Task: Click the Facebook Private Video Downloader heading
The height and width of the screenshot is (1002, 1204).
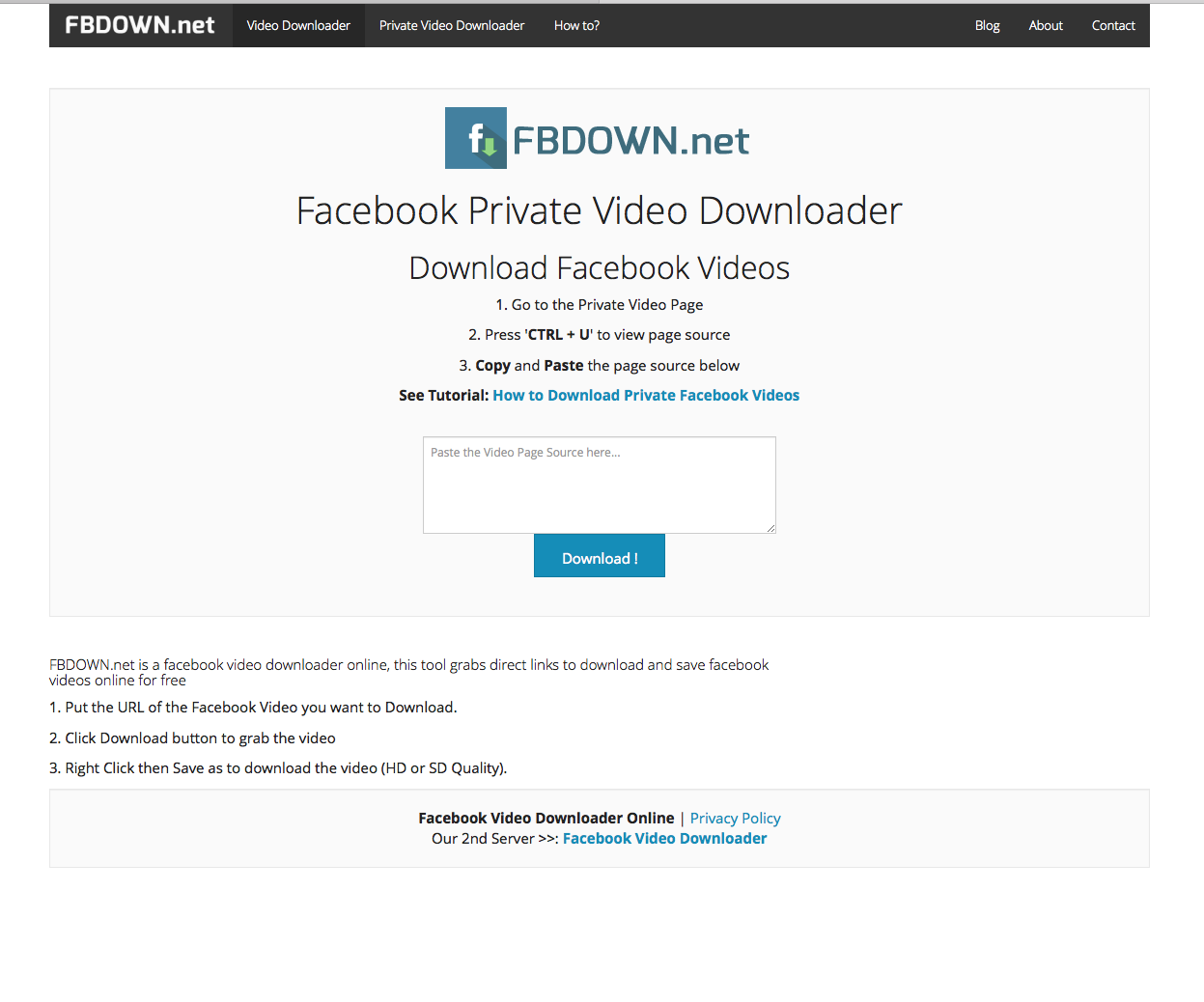Action: pyautogui.click(x=600, y=210)
